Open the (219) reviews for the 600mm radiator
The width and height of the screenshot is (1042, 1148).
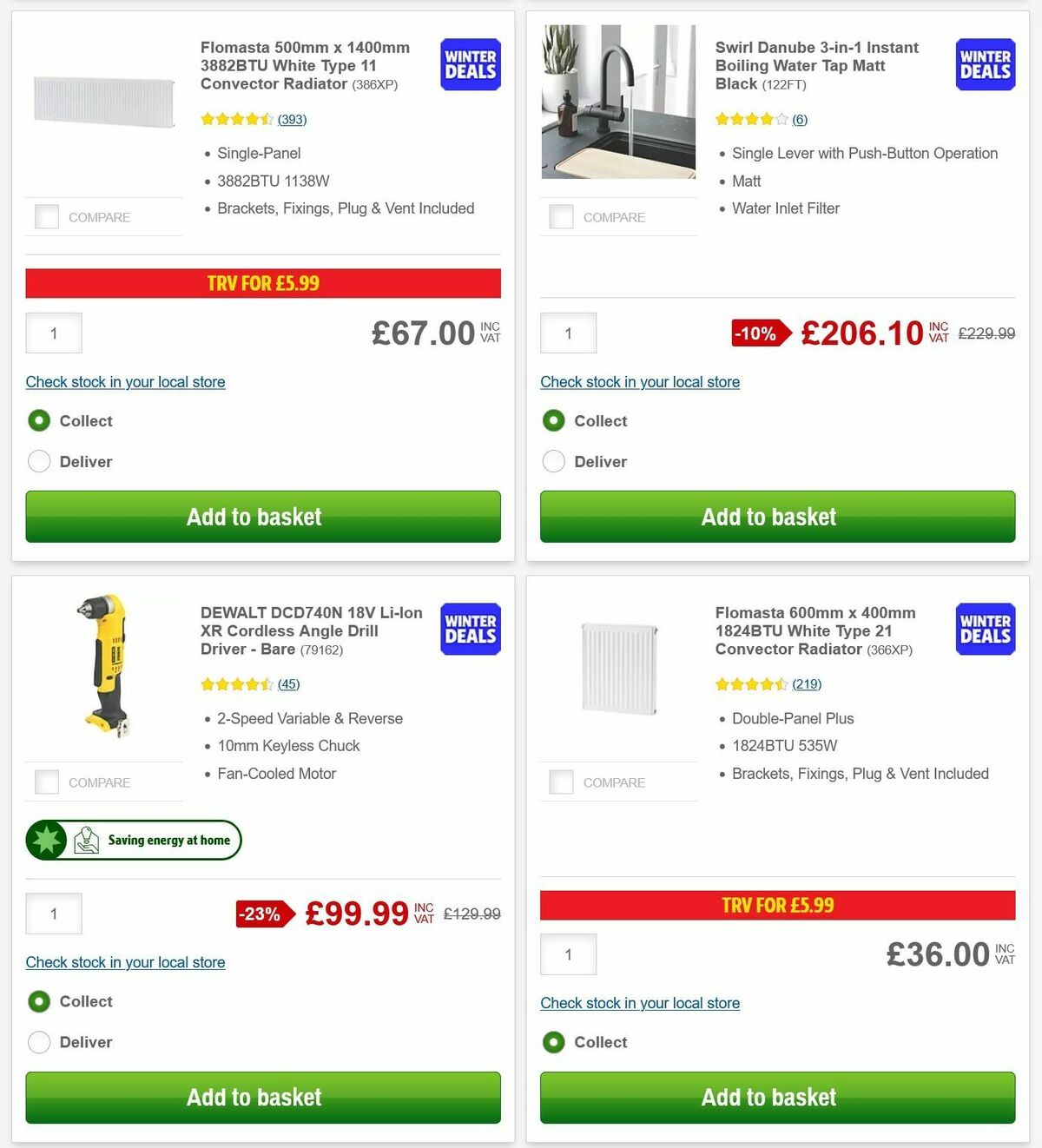807,684
